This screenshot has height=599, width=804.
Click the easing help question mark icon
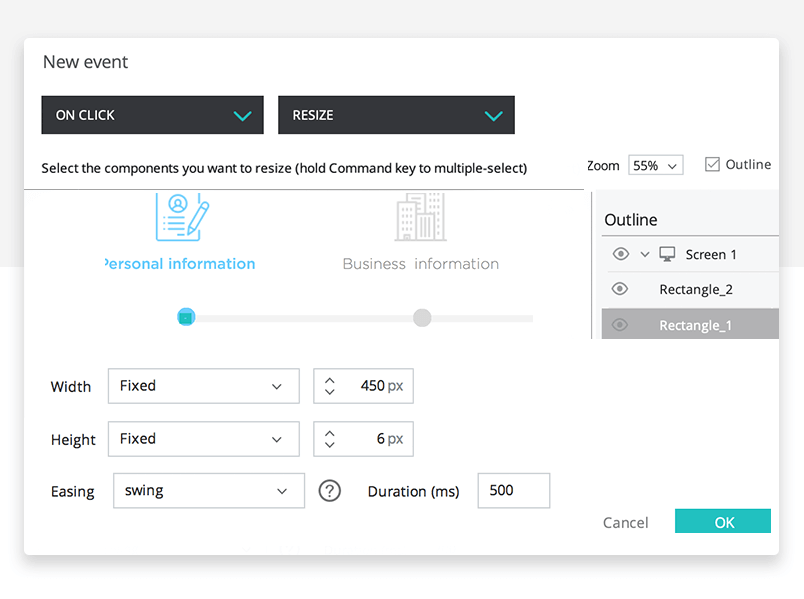pos(330,491)
